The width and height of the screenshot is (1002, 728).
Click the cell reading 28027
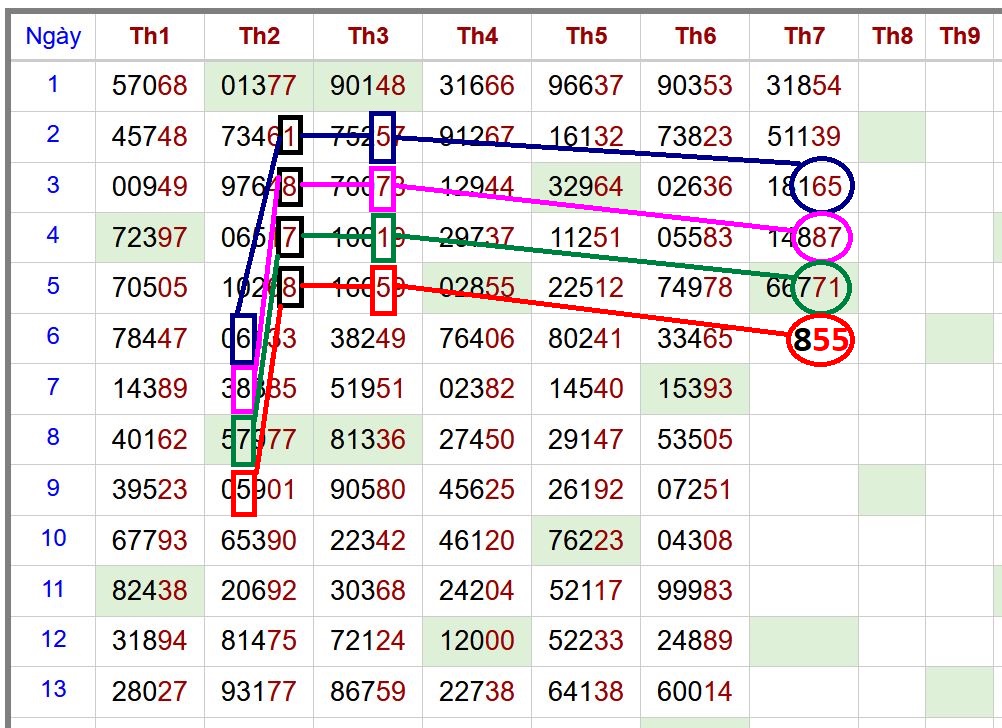point(150,691)
